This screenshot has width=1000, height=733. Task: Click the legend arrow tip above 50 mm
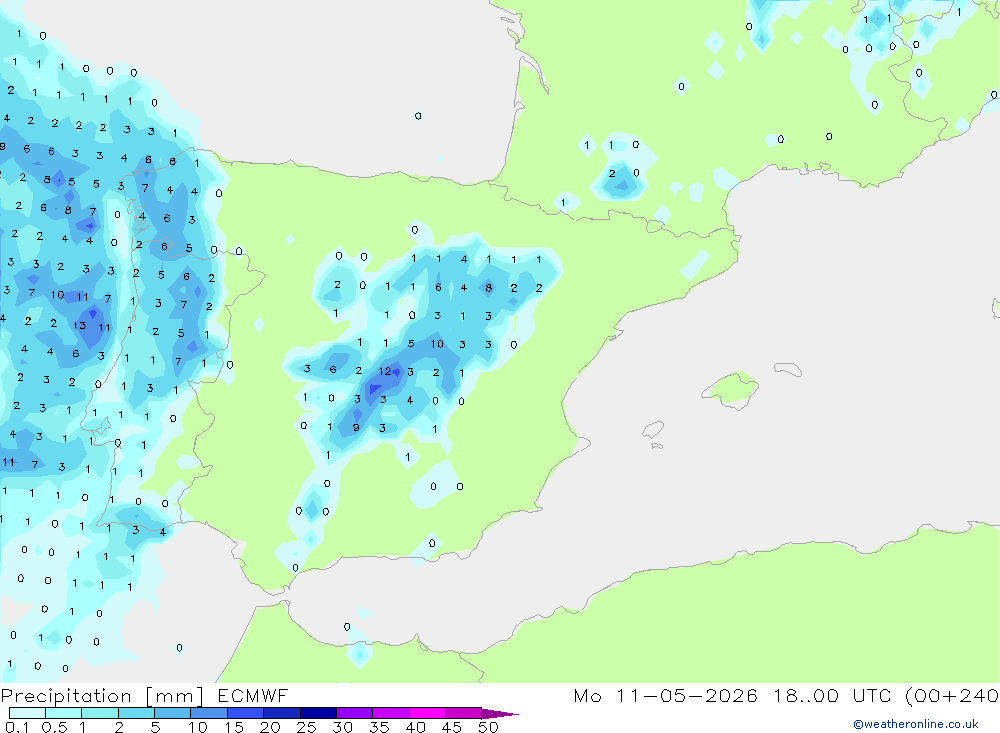coord(500,714)
